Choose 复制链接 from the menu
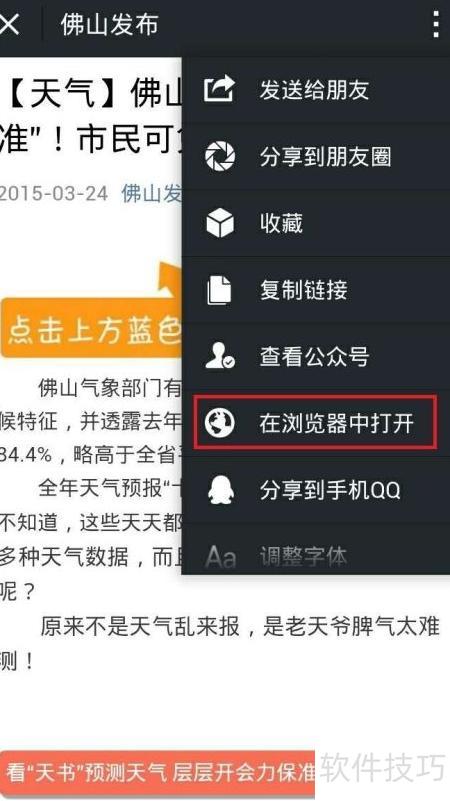This screenshot has width=450, height=801. click(316, 290)
